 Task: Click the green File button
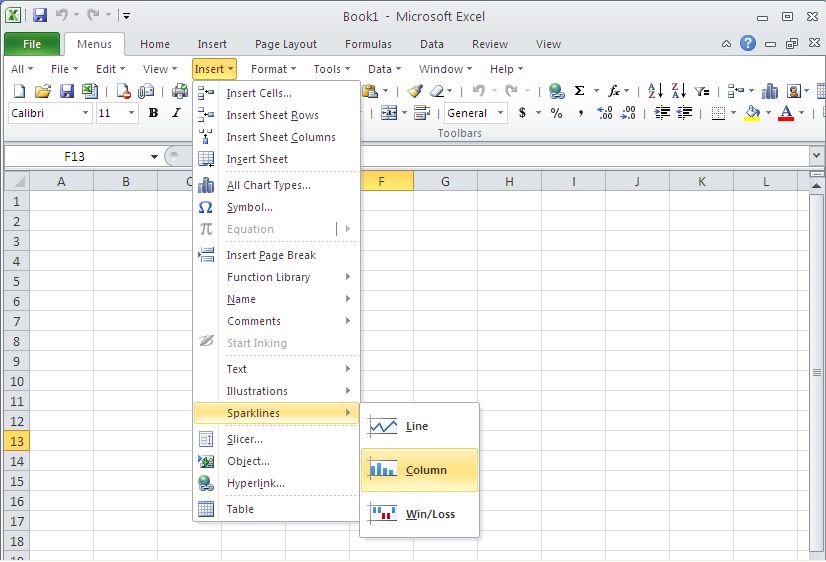pos(31,44)
